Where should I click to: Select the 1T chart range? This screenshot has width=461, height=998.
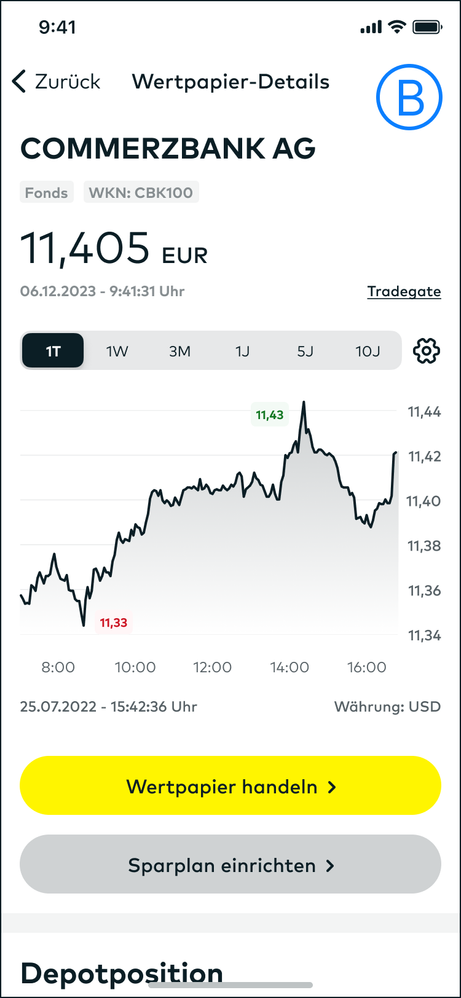point(53,351)
